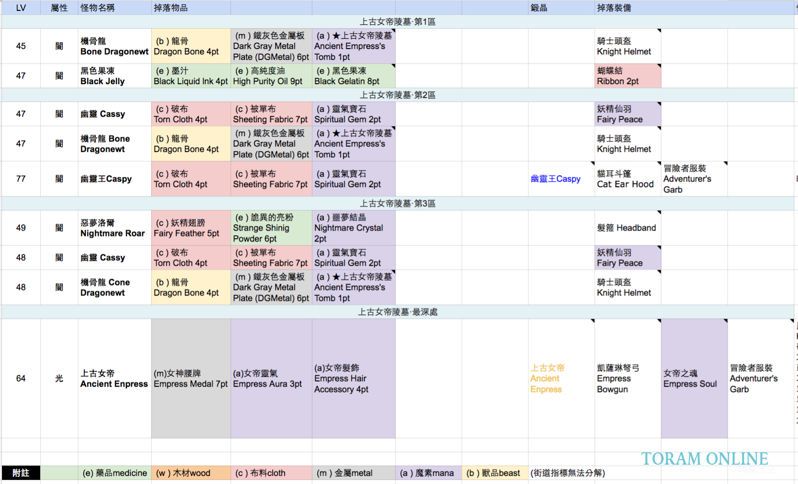Click the Cat Ear Hood cell

(628, 179)
